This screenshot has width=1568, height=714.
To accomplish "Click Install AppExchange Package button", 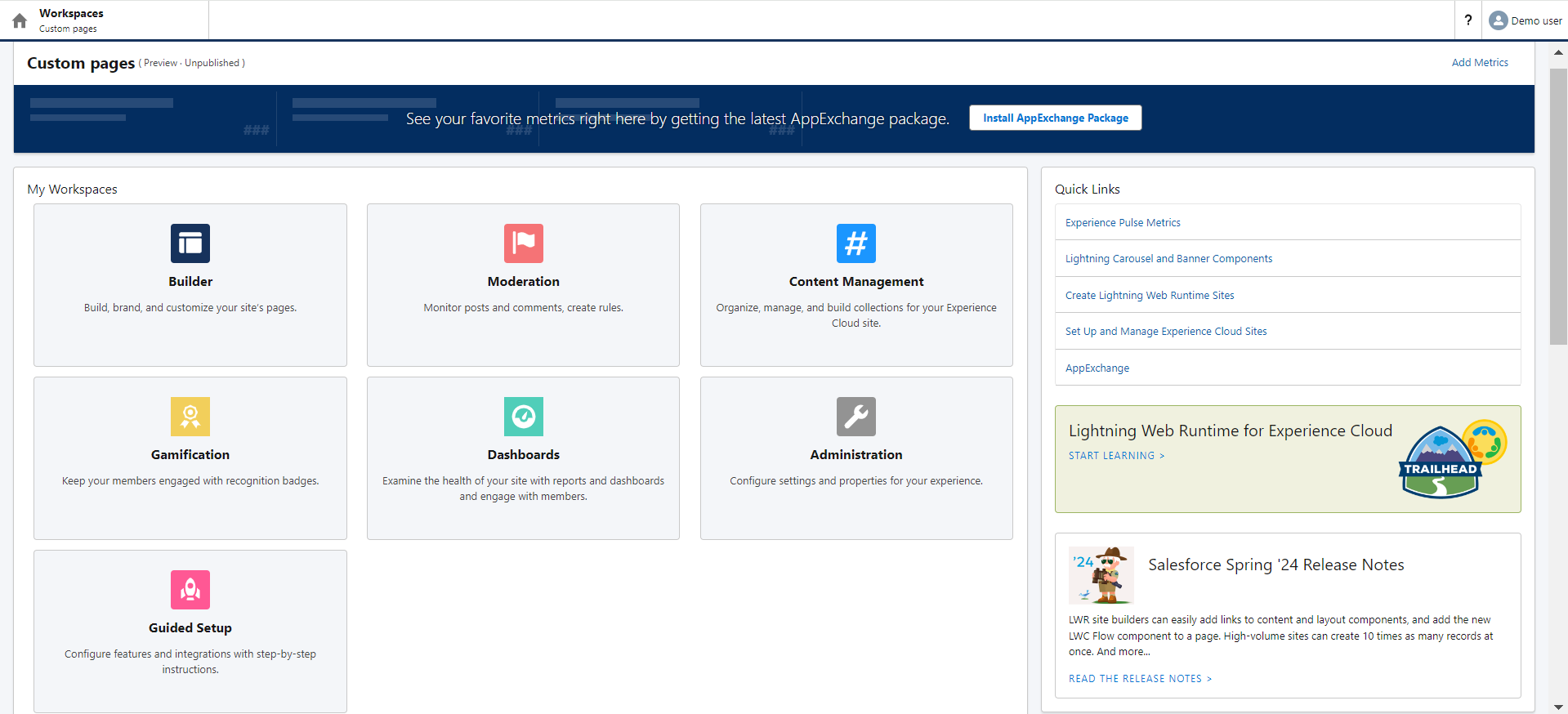I will pyautogui.click(x=1055, y=118).
